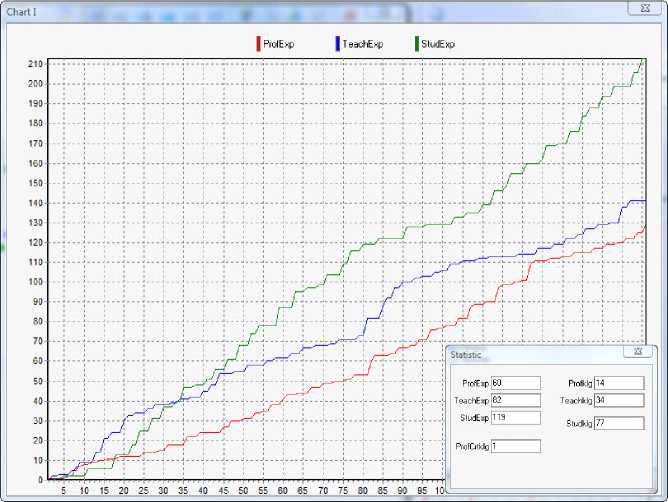668x502 pixels.
Task: Click the green StudExp legend color marker
Action: (417, 44)
